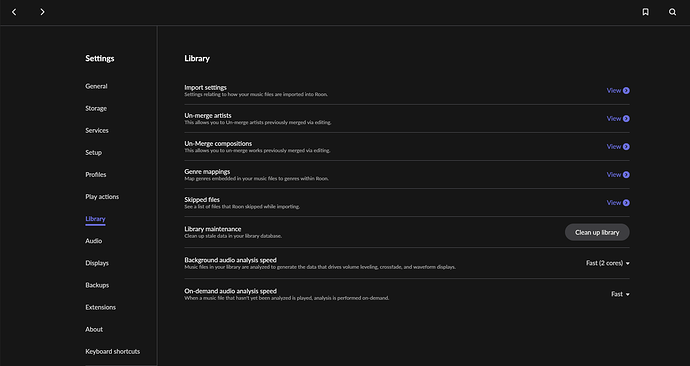This screenshot has height=366, width=690.
Task: View Un-merge artists link
Action: pos(614,119)
